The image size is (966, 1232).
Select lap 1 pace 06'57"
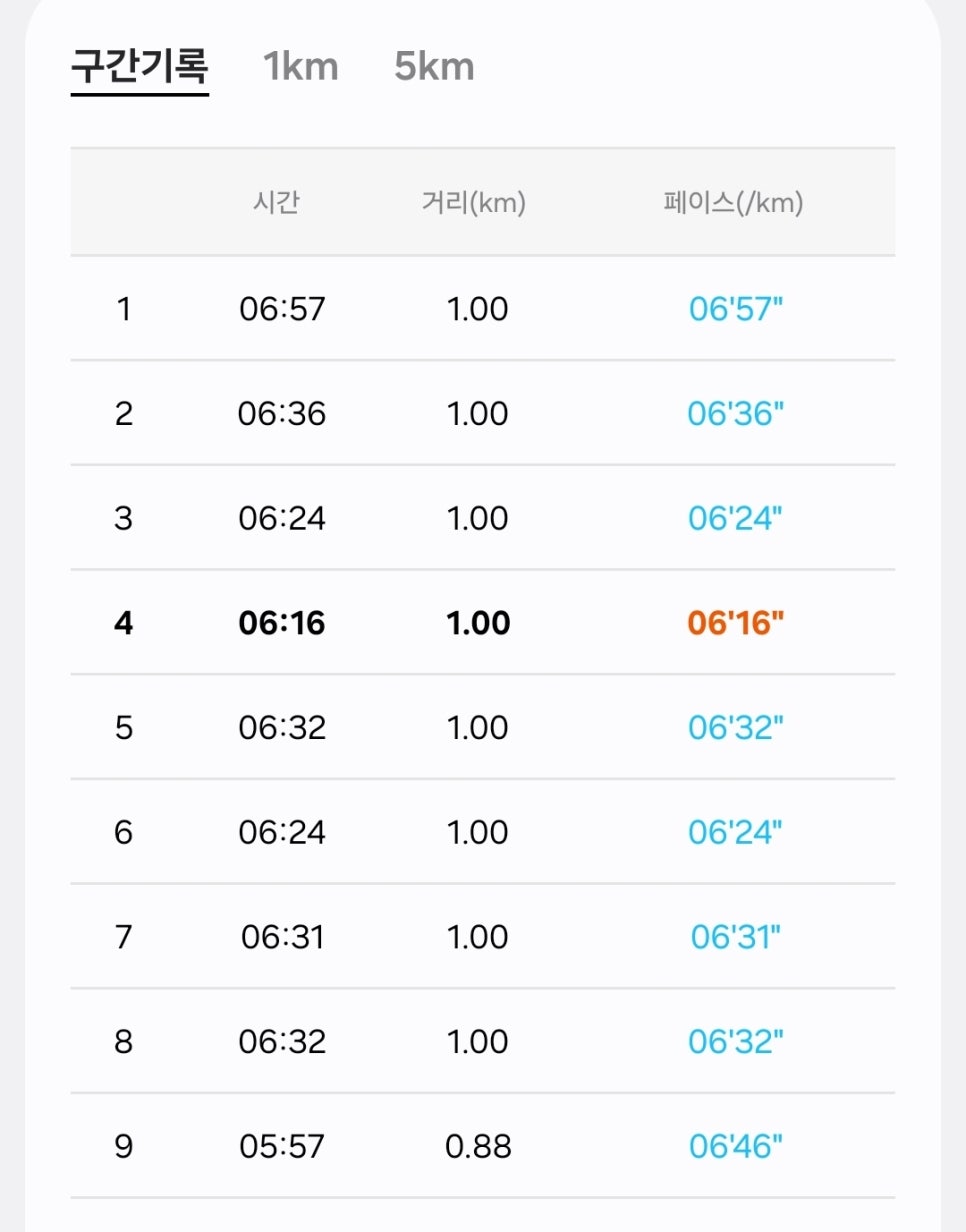[735, 309]
